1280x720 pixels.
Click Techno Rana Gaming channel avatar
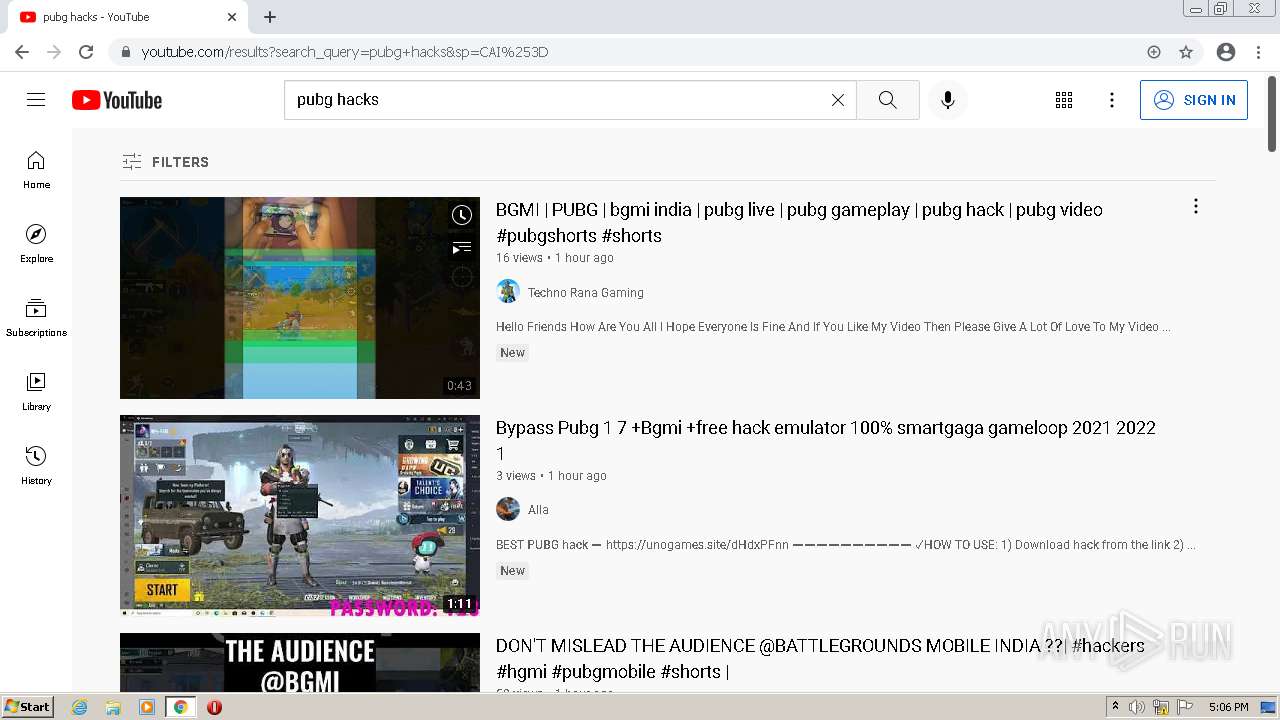coord(508,291)
